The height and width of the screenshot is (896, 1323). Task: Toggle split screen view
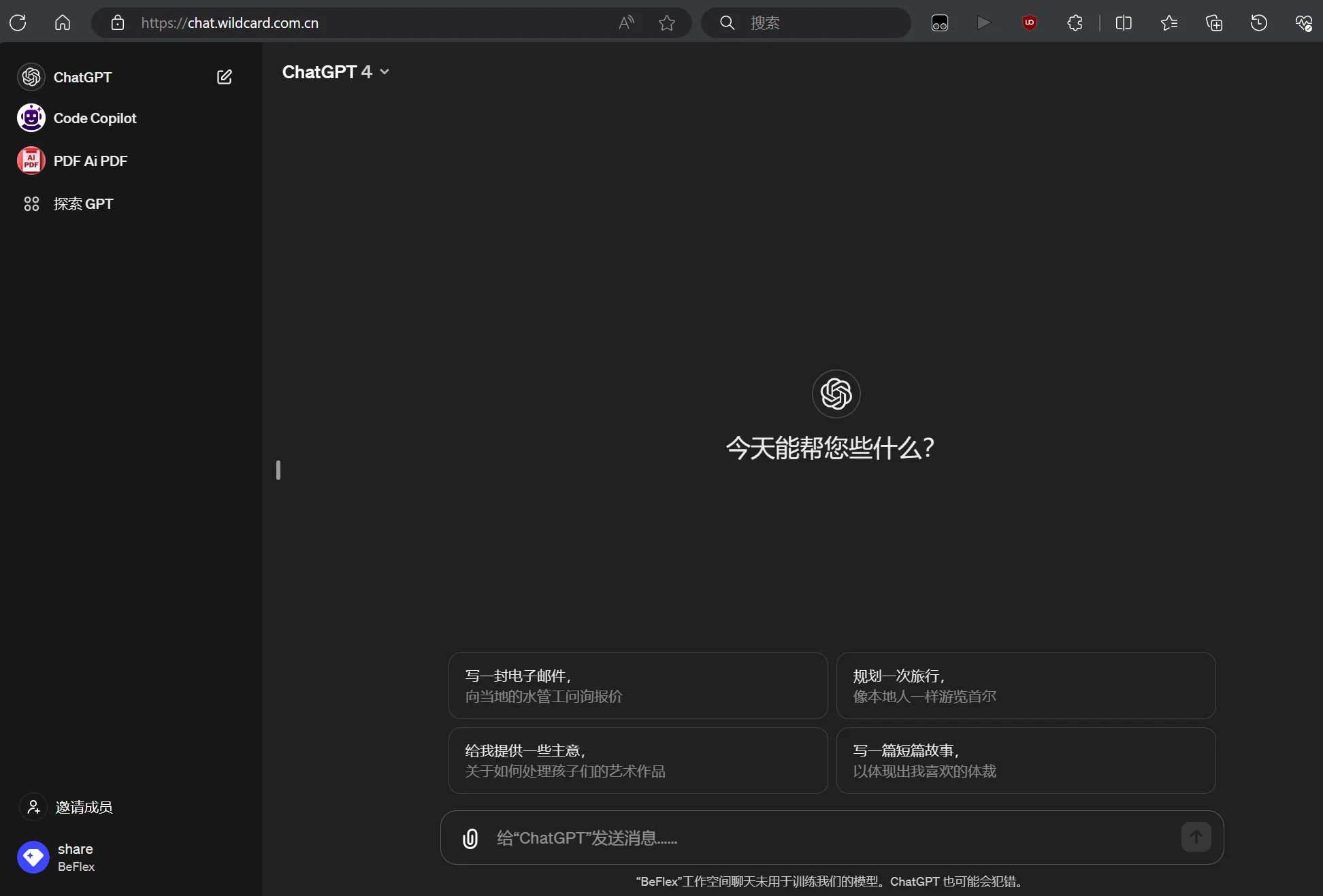pyautogui.click(x=1124, y=22)
